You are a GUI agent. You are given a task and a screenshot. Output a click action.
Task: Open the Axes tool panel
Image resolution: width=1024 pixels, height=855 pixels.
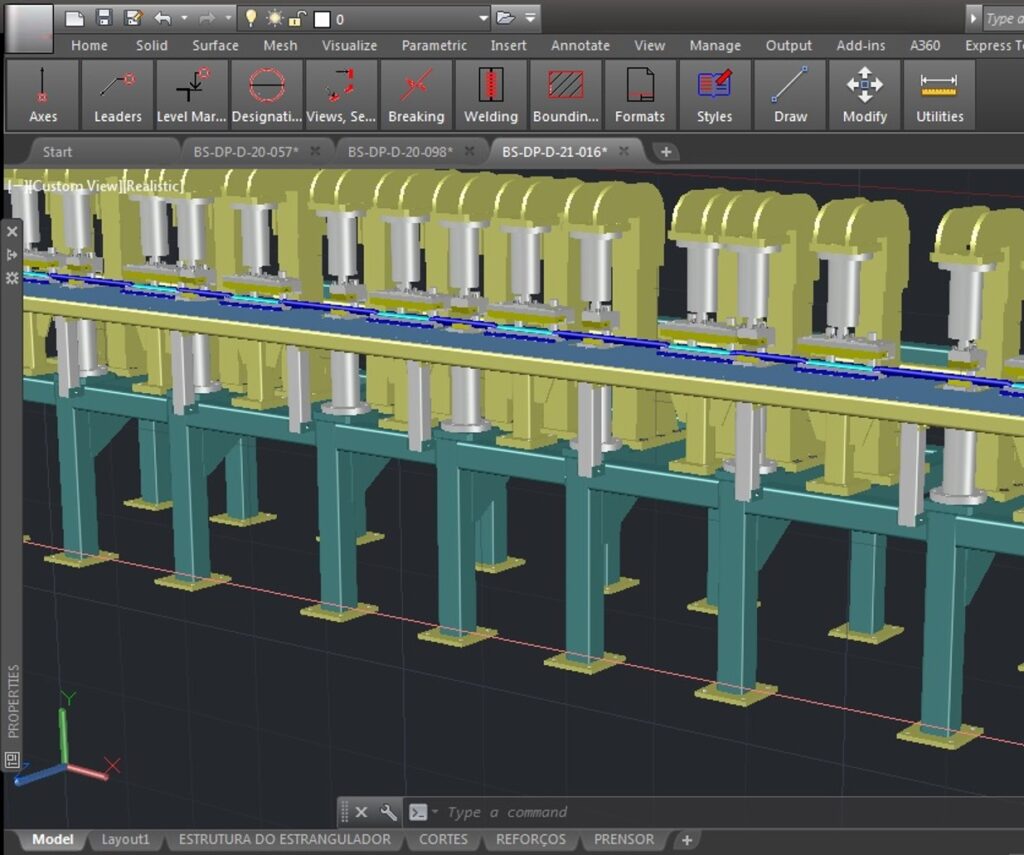click(43, 95)
